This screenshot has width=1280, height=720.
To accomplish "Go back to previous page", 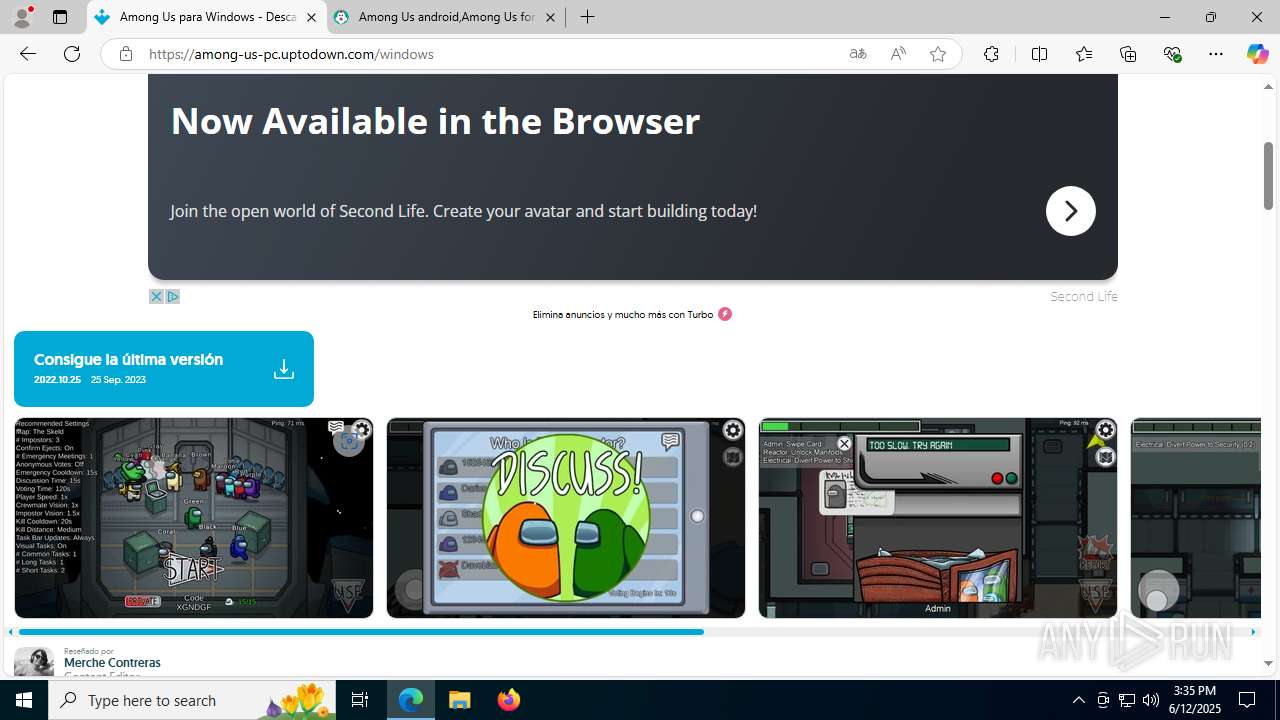I will 28,54.
